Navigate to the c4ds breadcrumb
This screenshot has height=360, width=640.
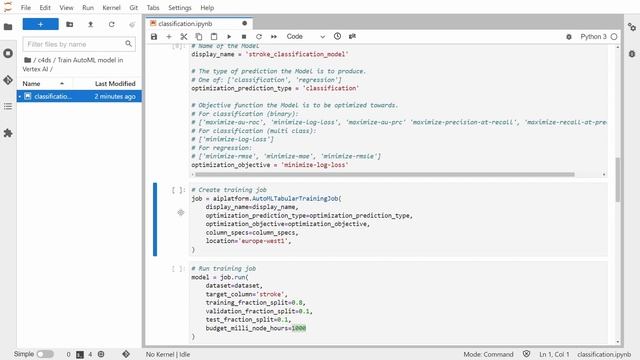44,60
